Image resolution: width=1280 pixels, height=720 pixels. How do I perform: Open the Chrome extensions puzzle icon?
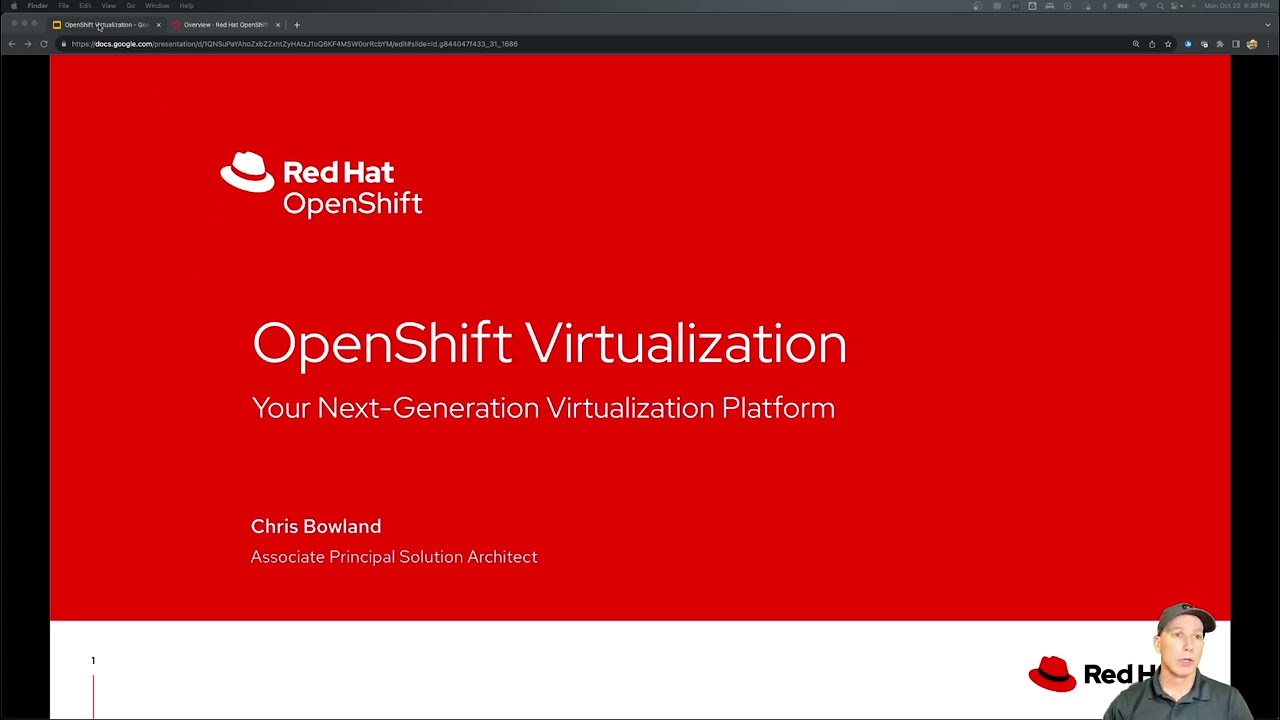(x=1220, y=44)
